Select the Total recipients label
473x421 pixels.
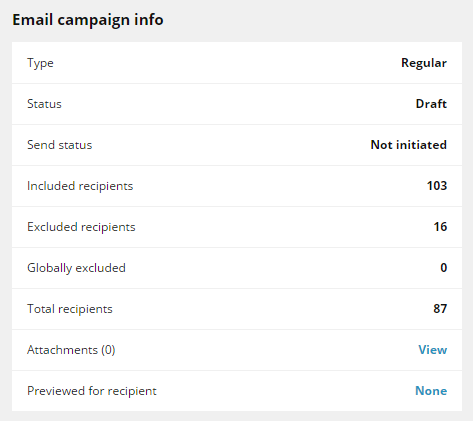70,309
